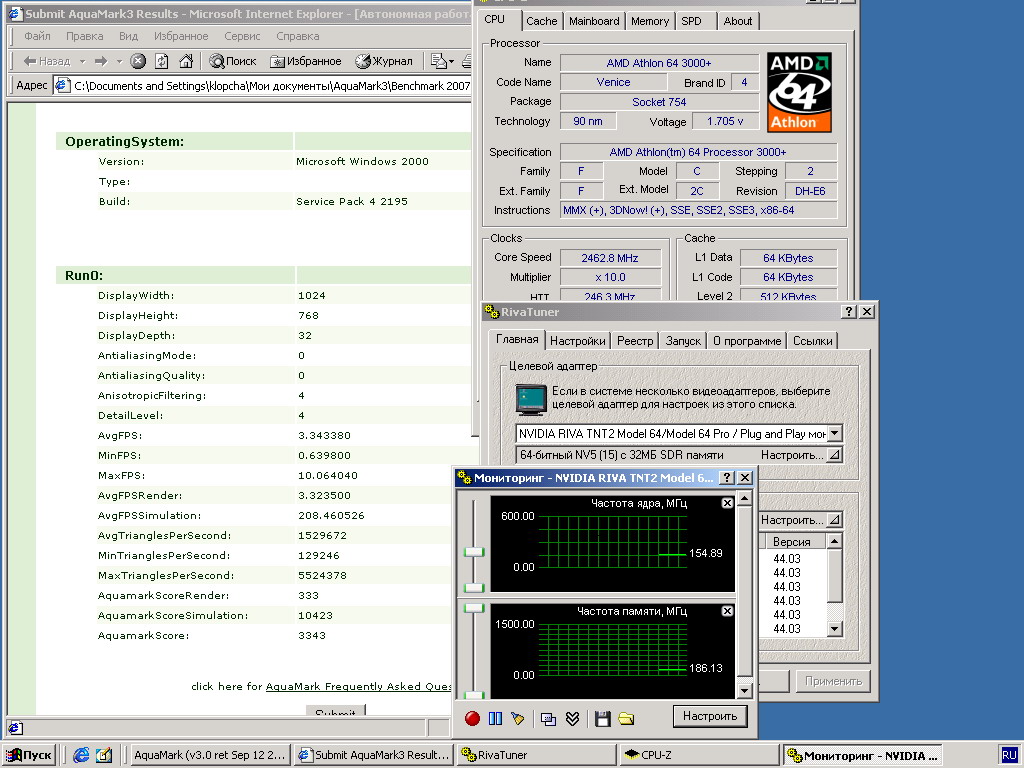Click Журнал history toolbar button

(x=384, y=61)
